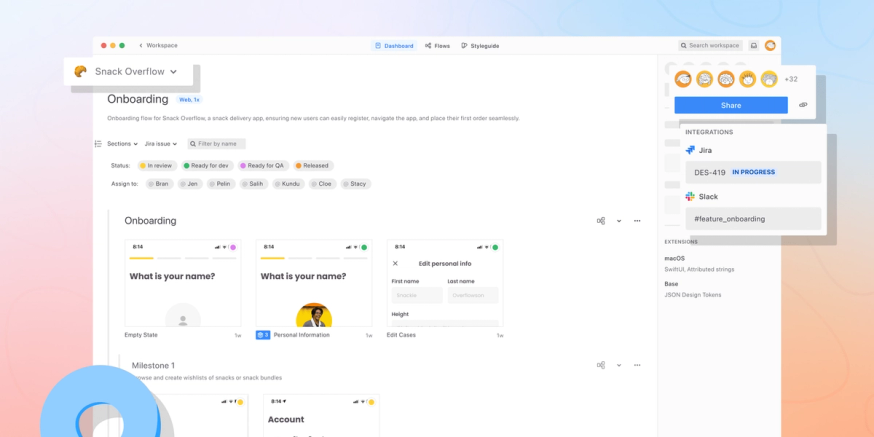Open the Dashboard tab
874x437 pixels.
tap(394, 46)
